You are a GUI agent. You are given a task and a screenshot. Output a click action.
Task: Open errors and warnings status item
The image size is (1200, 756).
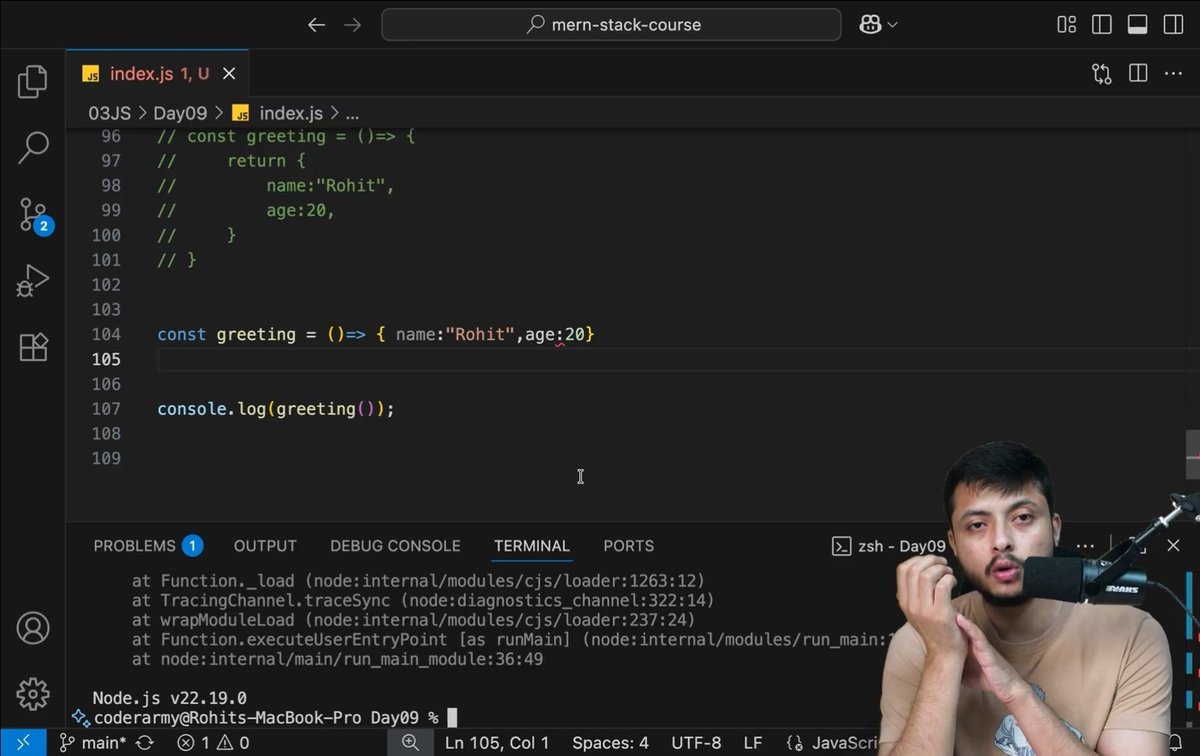(213, 743)
